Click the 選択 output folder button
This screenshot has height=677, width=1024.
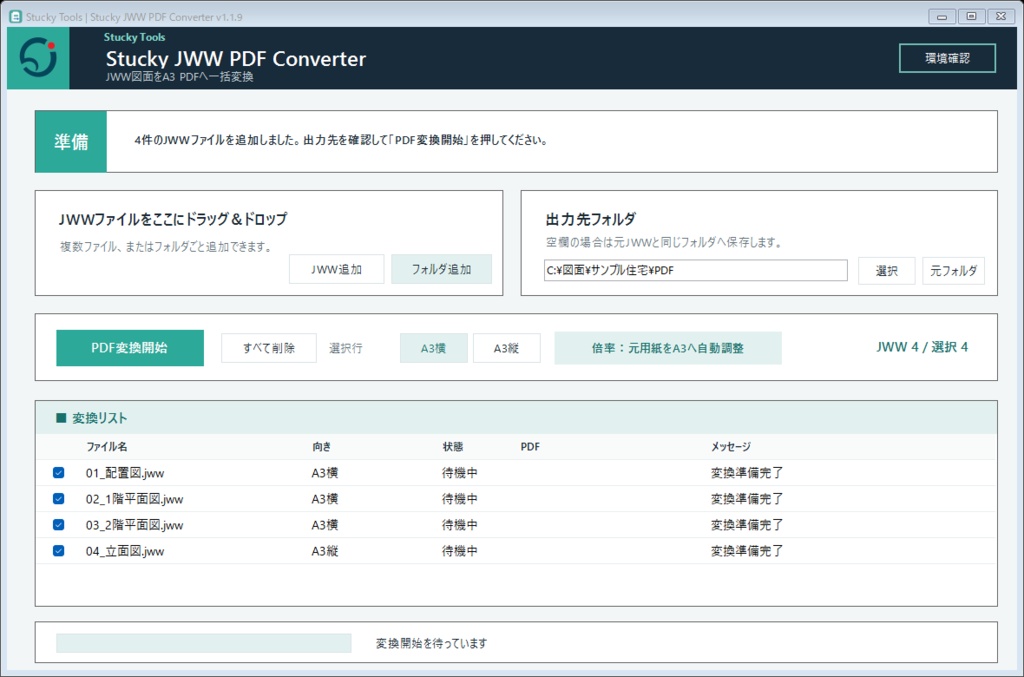[x=886, y=270]
